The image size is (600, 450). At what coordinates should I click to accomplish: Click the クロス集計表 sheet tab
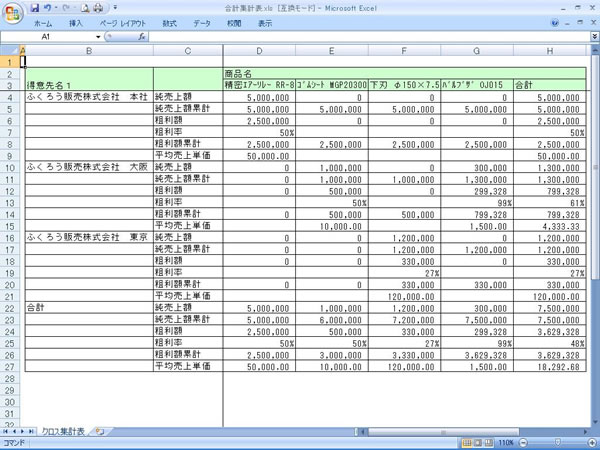click(x=63, y=432)
